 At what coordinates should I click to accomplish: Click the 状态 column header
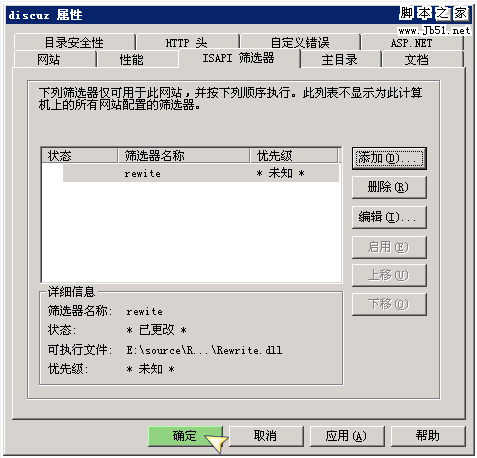(x=79, y=156)
